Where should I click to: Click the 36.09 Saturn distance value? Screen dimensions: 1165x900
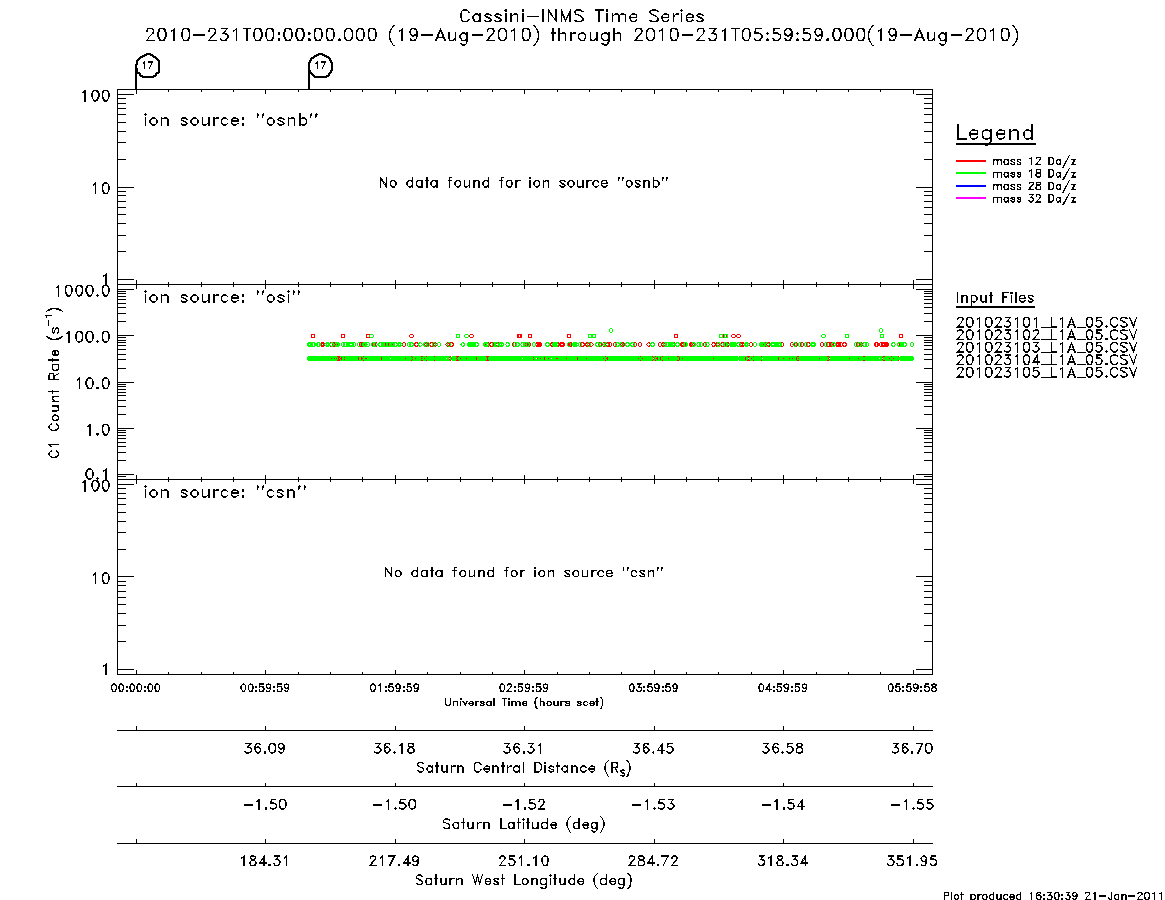click(x=265, y=748)
